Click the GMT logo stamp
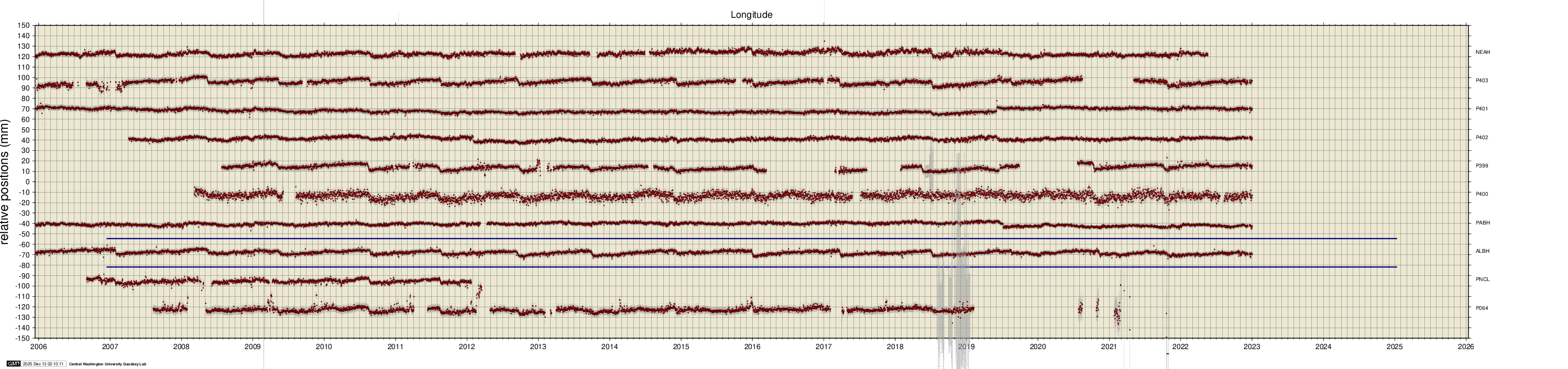Image resolution: width=1568 pixels, height=369 pixels. tap(13, 364)
